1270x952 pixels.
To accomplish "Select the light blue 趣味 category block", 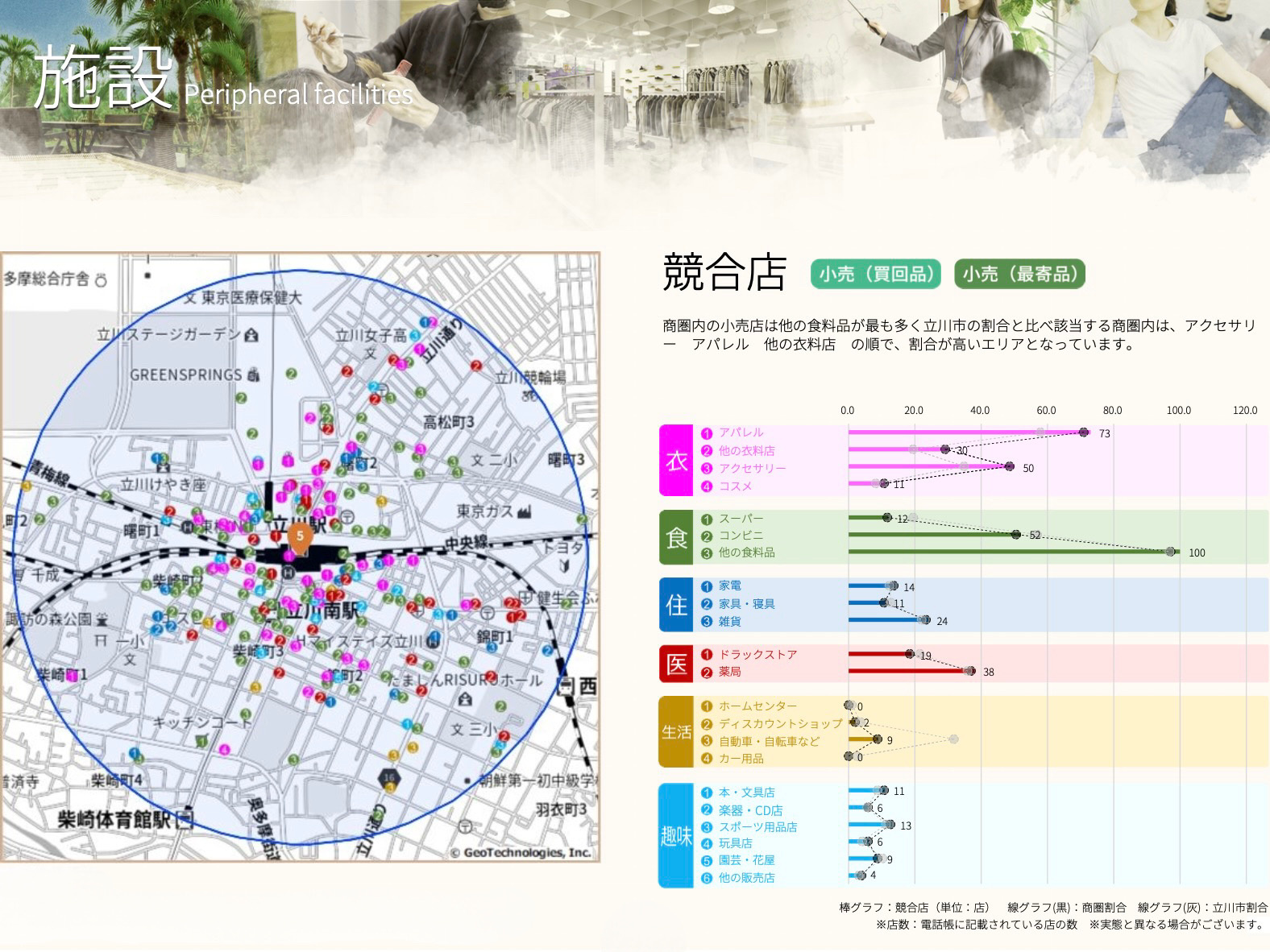I will click(676, 835).
